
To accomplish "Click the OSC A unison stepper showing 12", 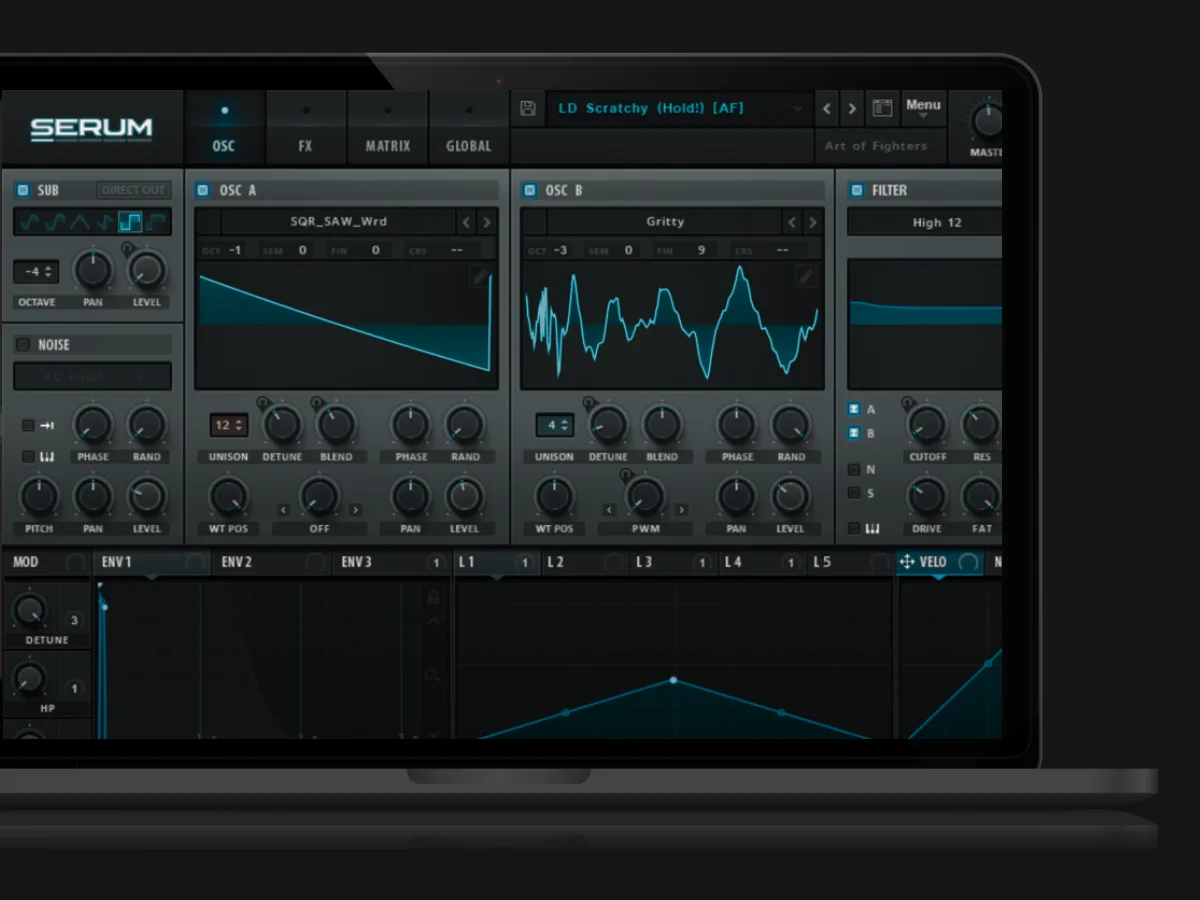I will [x=228, y=425].
